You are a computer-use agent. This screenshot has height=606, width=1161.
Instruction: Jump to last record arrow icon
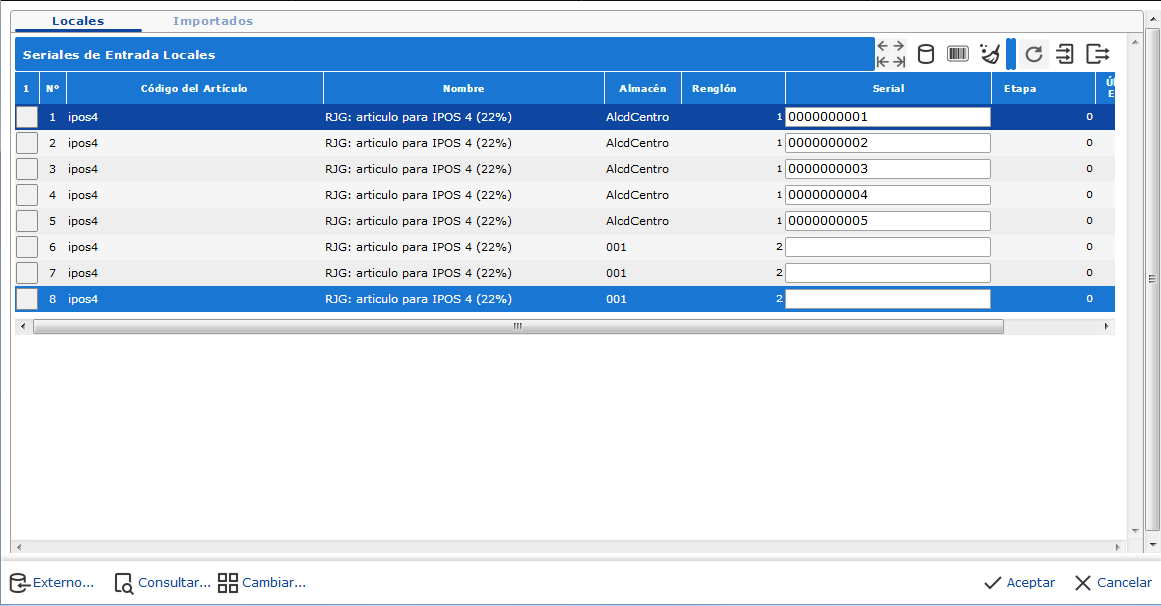898,62
